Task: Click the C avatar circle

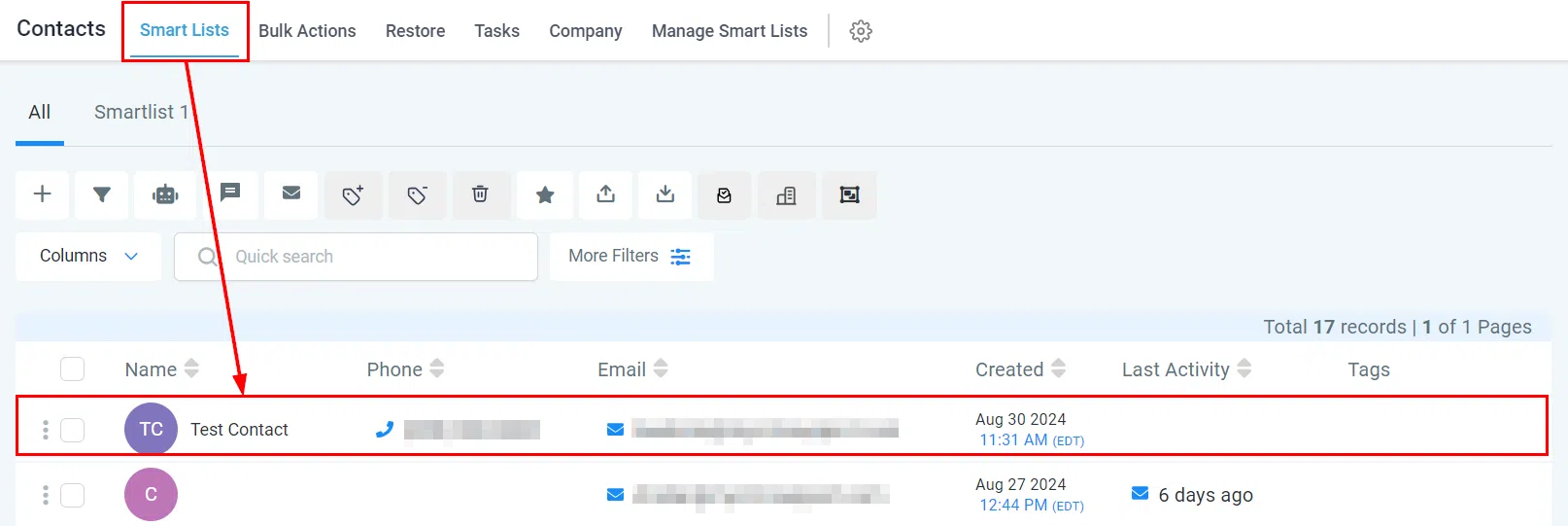Action: point(151,494)
